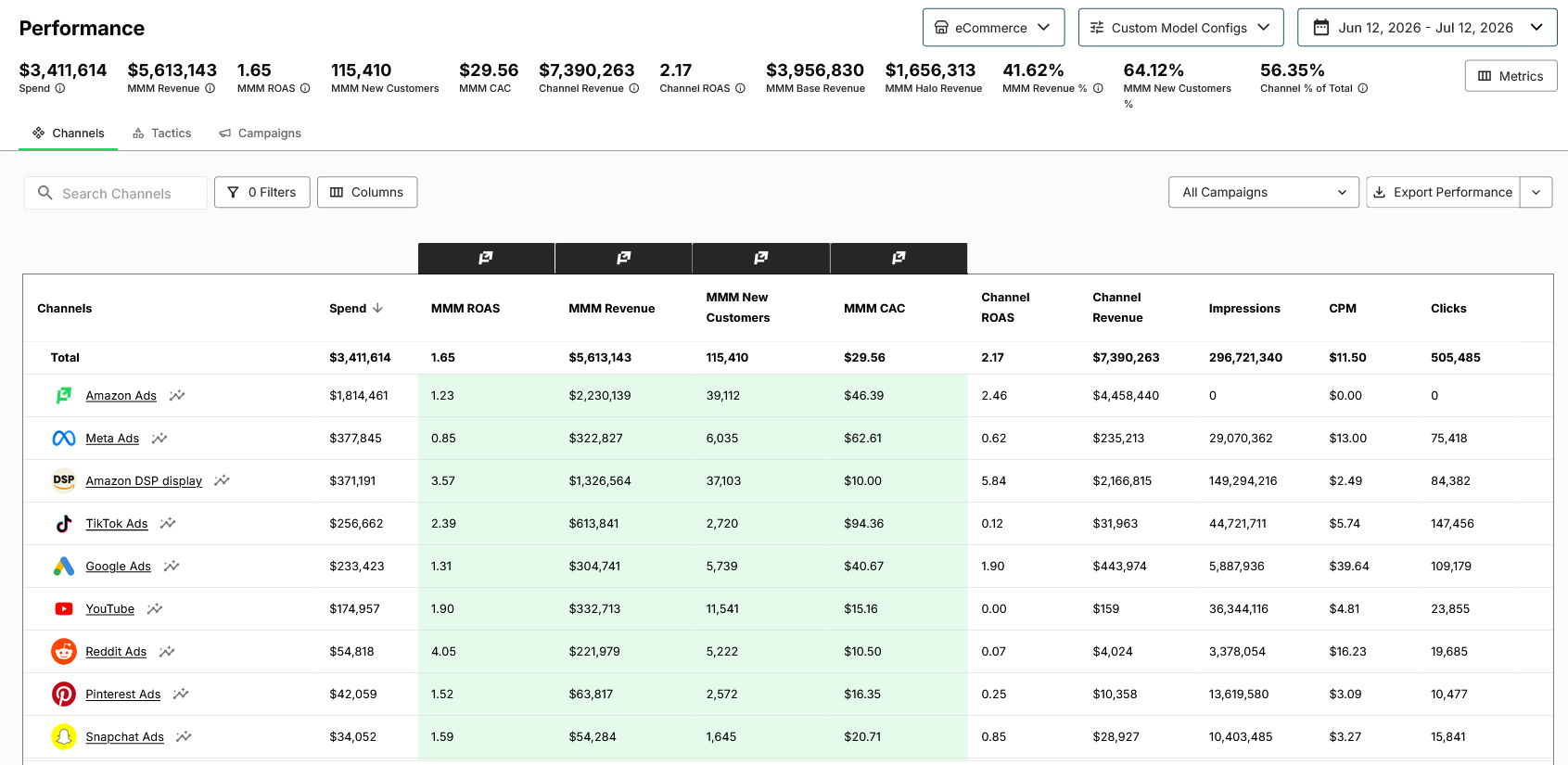Click the MMM CAC column header
The height and width of the screenshot is (765, 1568).
tap(874, 309)
